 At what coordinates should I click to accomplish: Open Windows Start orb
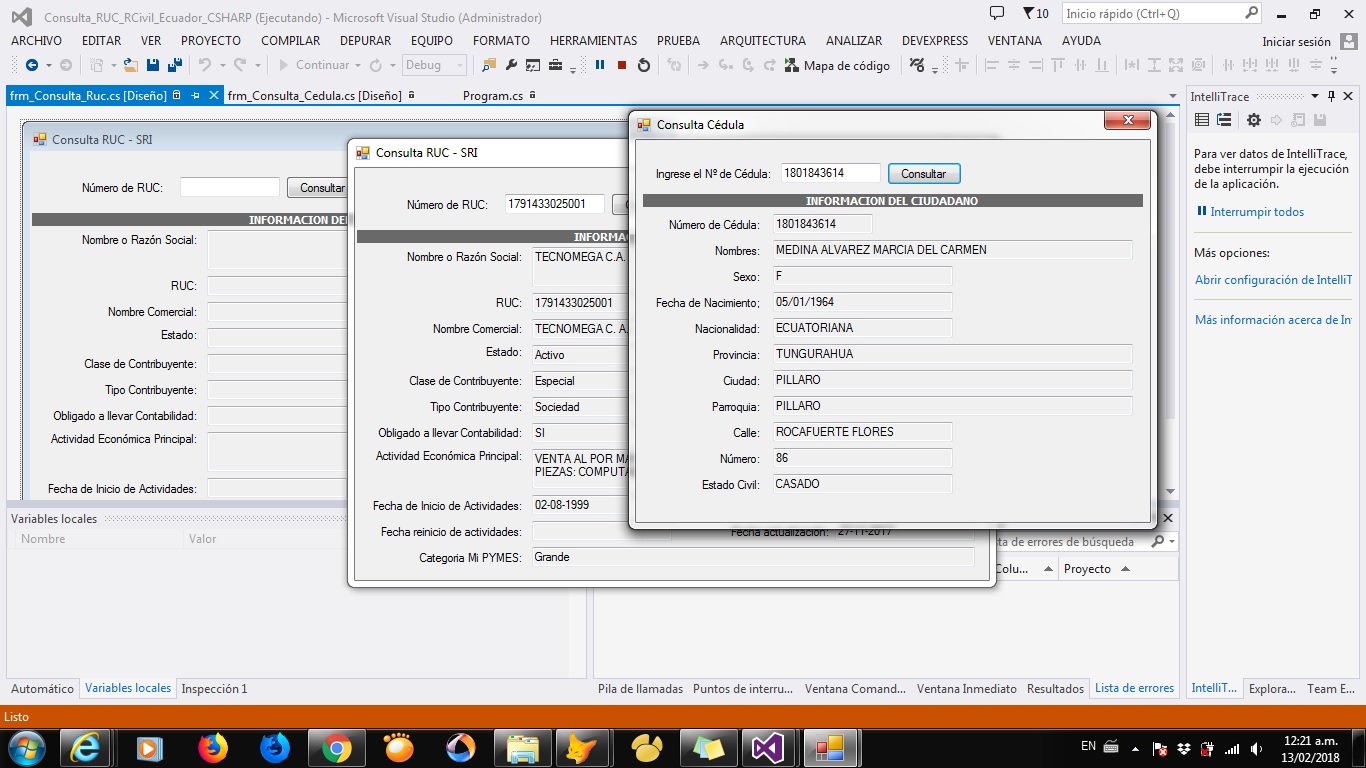26,747
